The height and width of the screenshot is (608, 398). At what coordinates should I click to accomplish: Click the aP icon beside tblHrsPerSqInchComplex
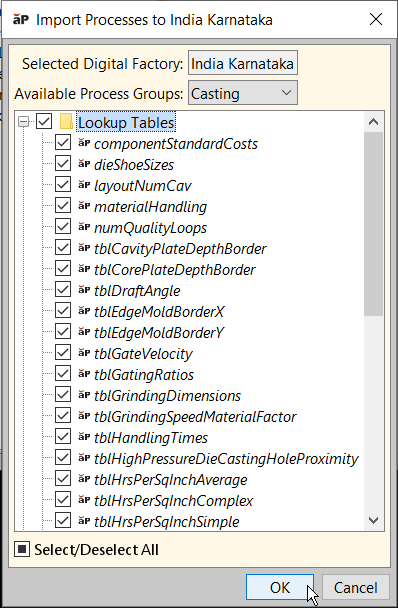click(84, 499)
